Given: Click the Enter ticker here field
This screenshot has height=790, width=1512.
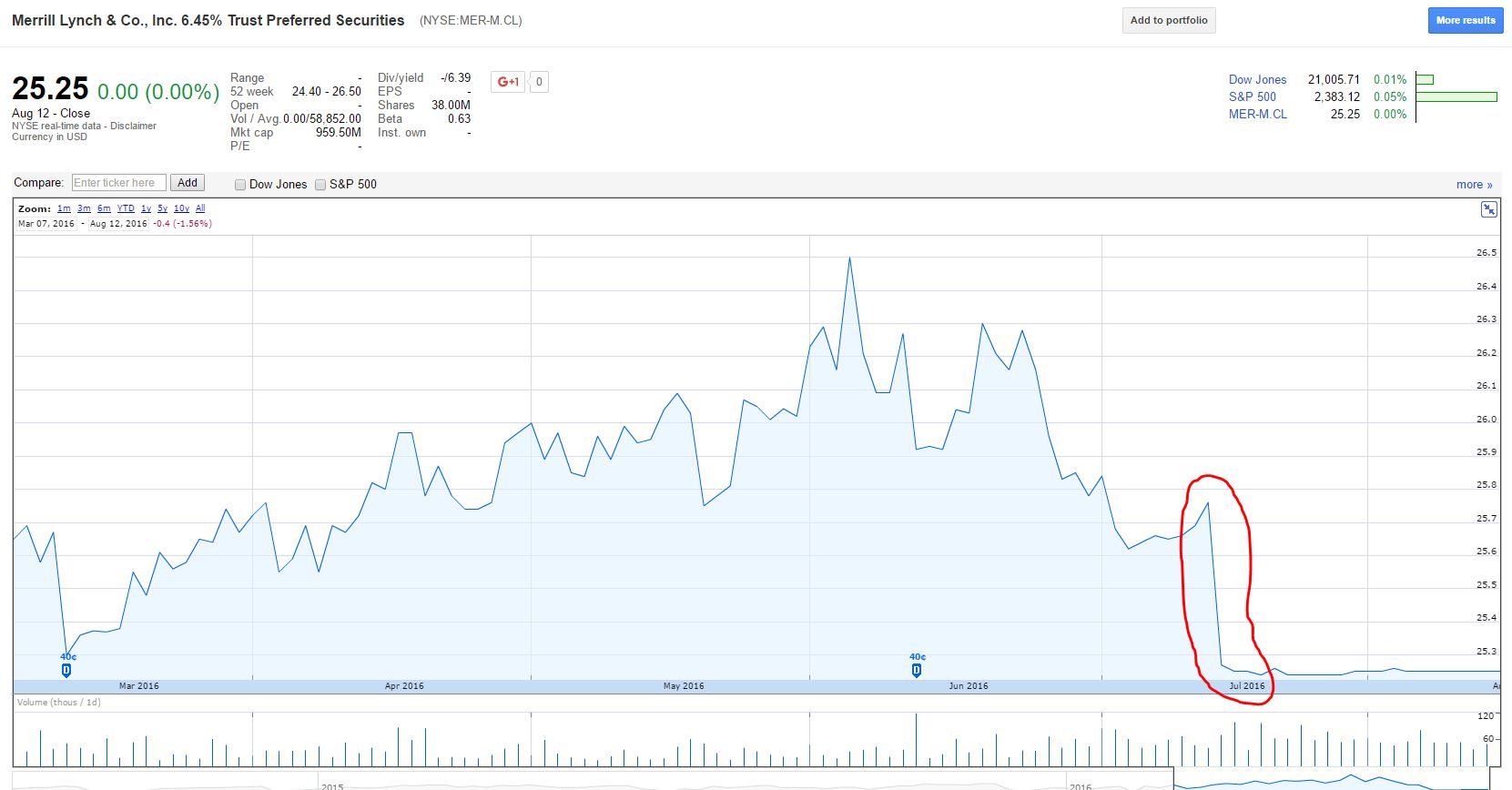Looking at the screenshot, I should [118, 183].
